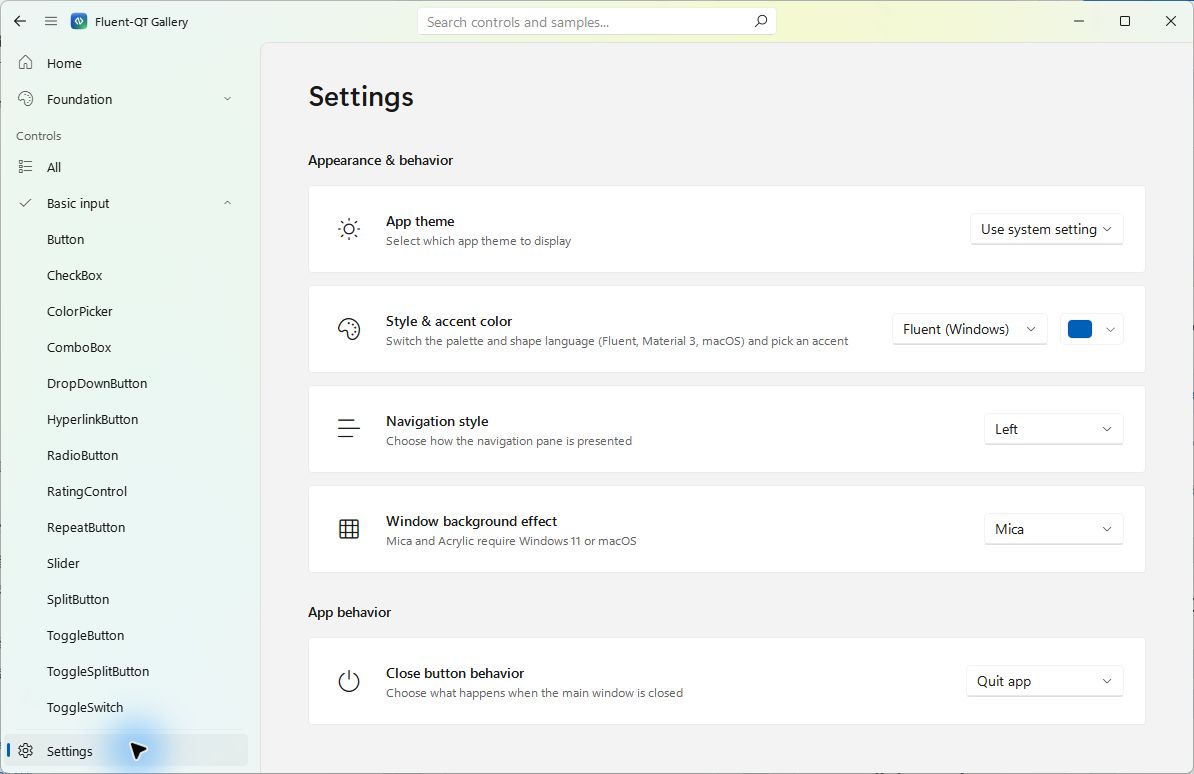Open the App theme dropdown
Image resolution: width=1194 pixels, height=774 pixels.
1046,229
